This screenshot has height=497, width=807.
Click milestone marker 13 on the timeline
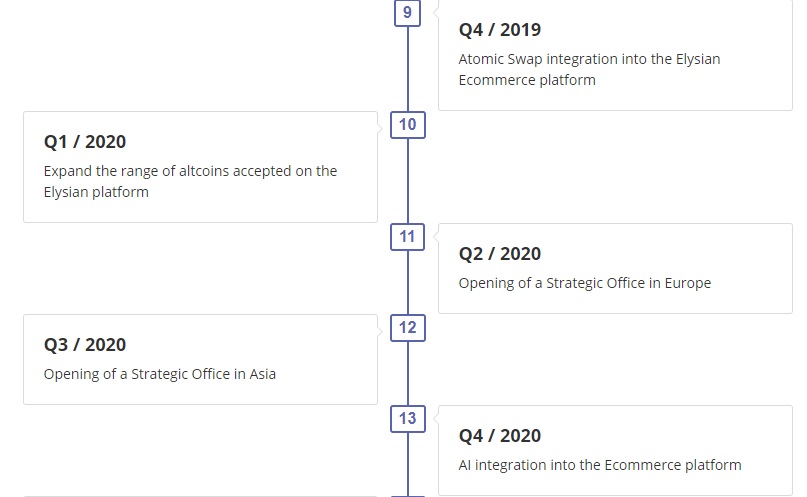[x=407, y=419]
